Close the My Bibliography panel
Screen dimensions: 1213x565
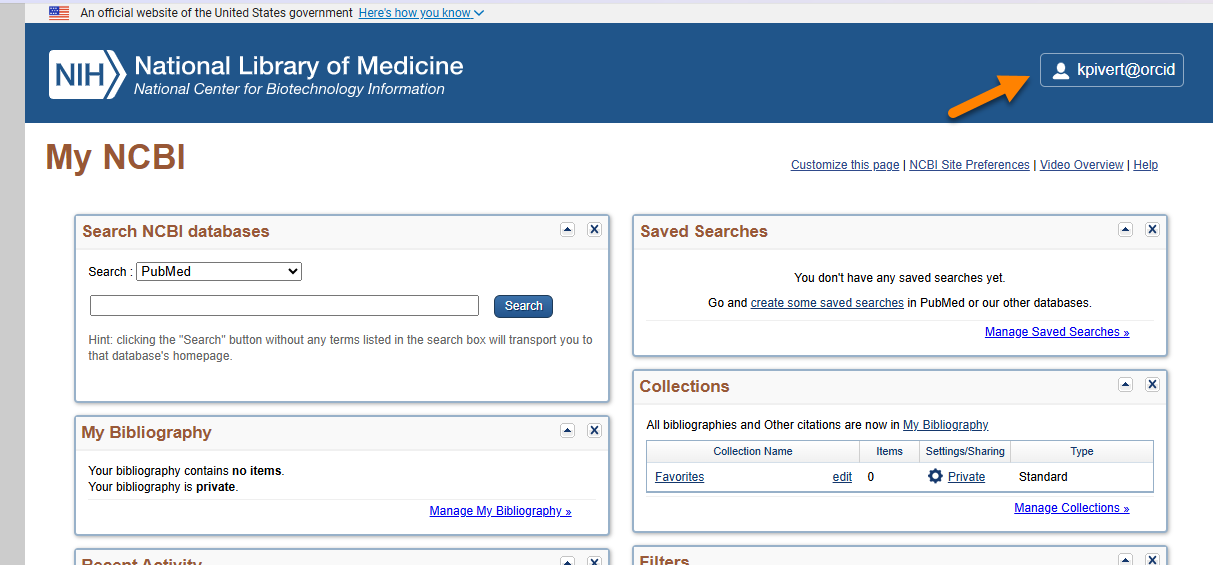(594, 430)
